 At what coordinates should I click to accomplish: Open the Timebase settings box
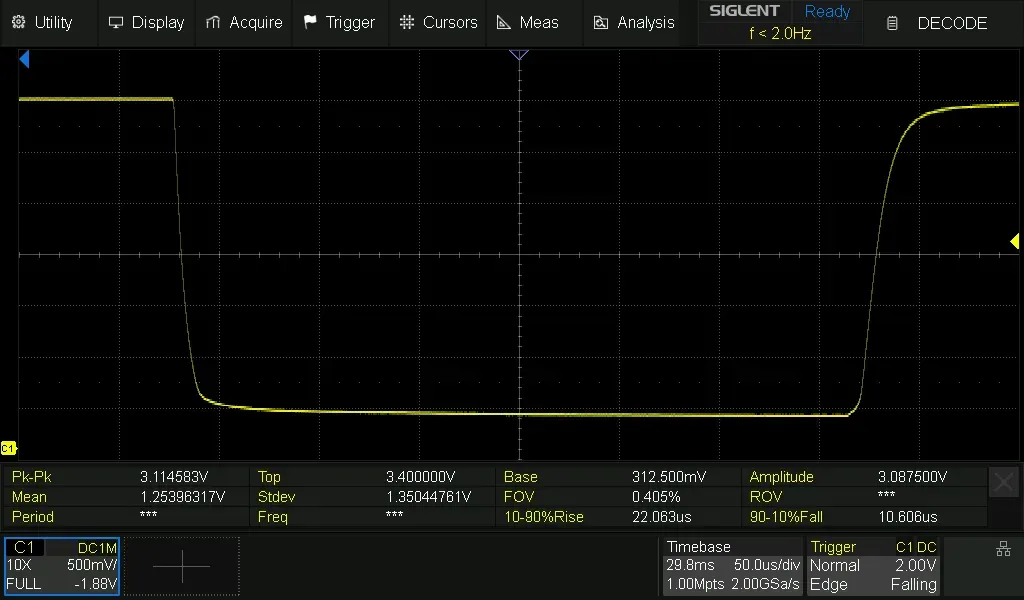tap(733, 566)
